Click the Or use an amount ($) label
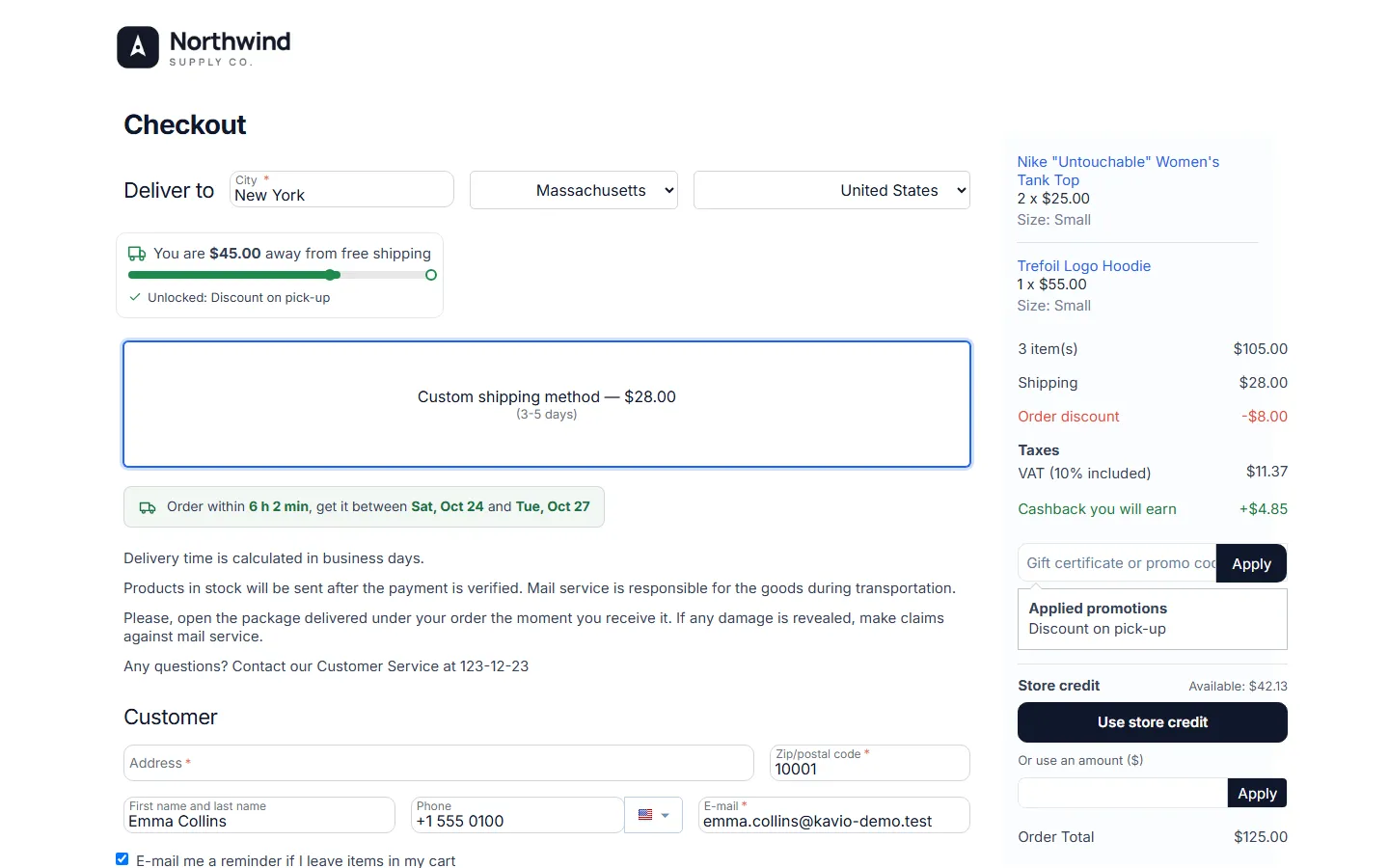The height and width of the screenshot is (868, 1389). [1080, 761]
